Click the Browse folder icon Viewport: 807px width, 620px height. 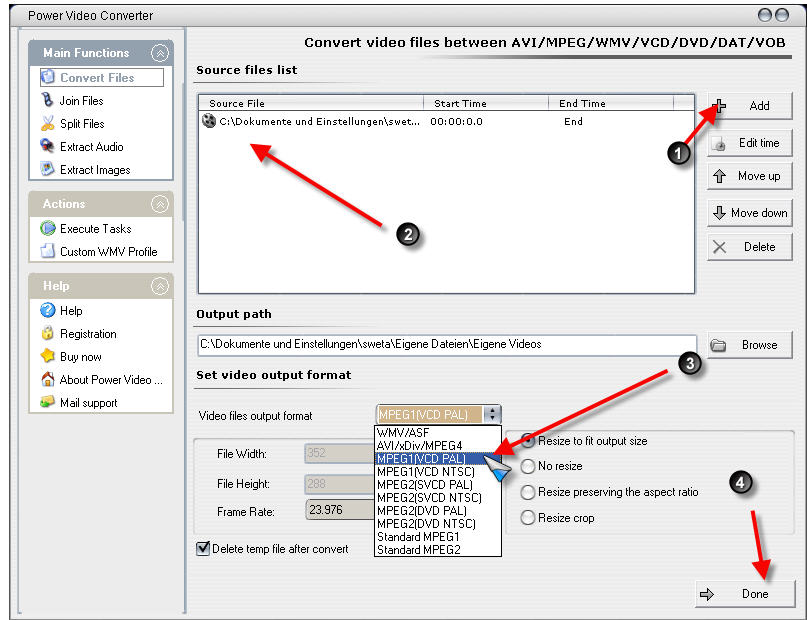click(x=718, y=345)
